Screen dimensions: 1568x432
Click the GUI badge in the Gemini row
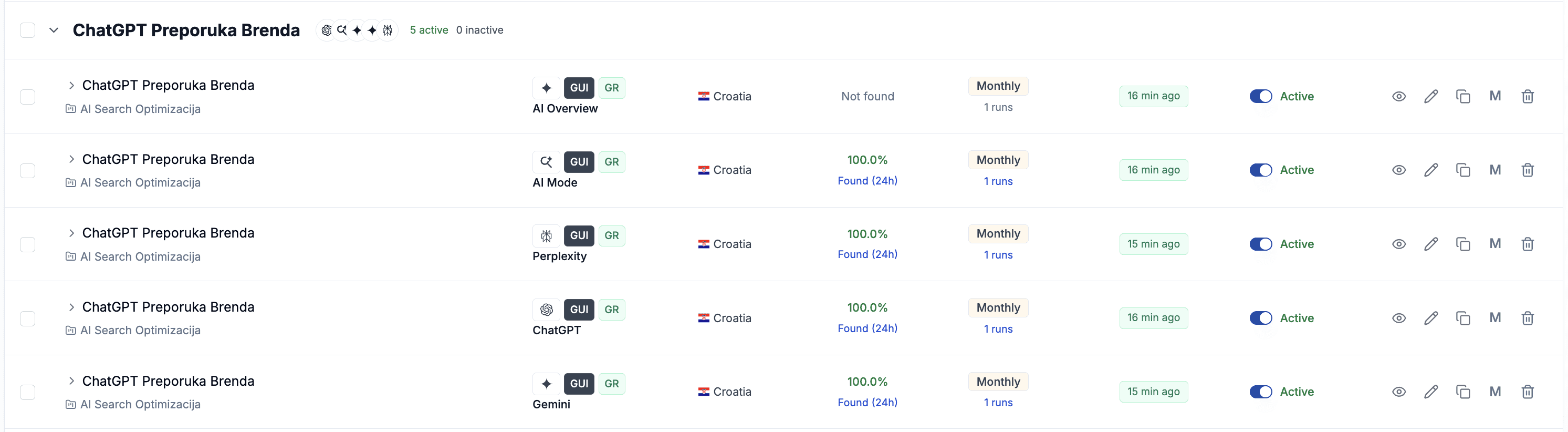coord(579,384)
